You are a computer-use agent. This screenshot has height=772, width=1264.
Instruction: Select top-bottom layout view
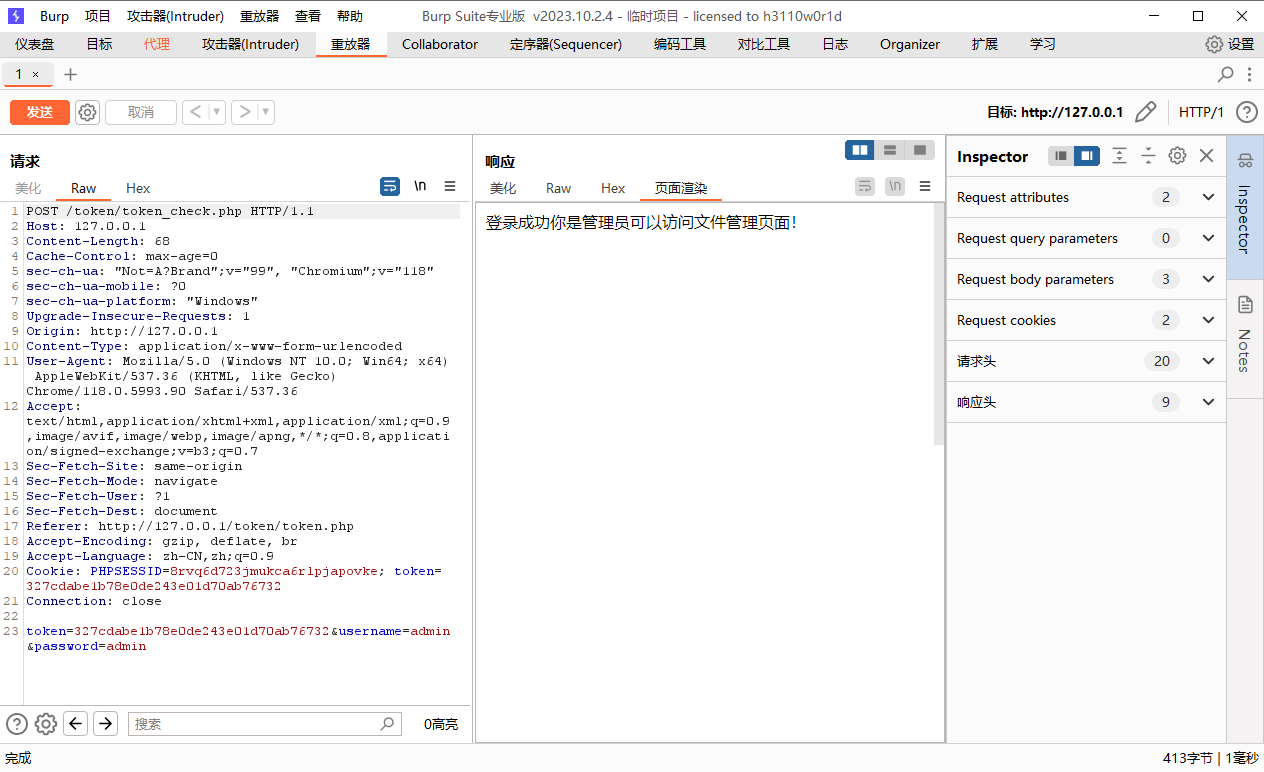889,150
